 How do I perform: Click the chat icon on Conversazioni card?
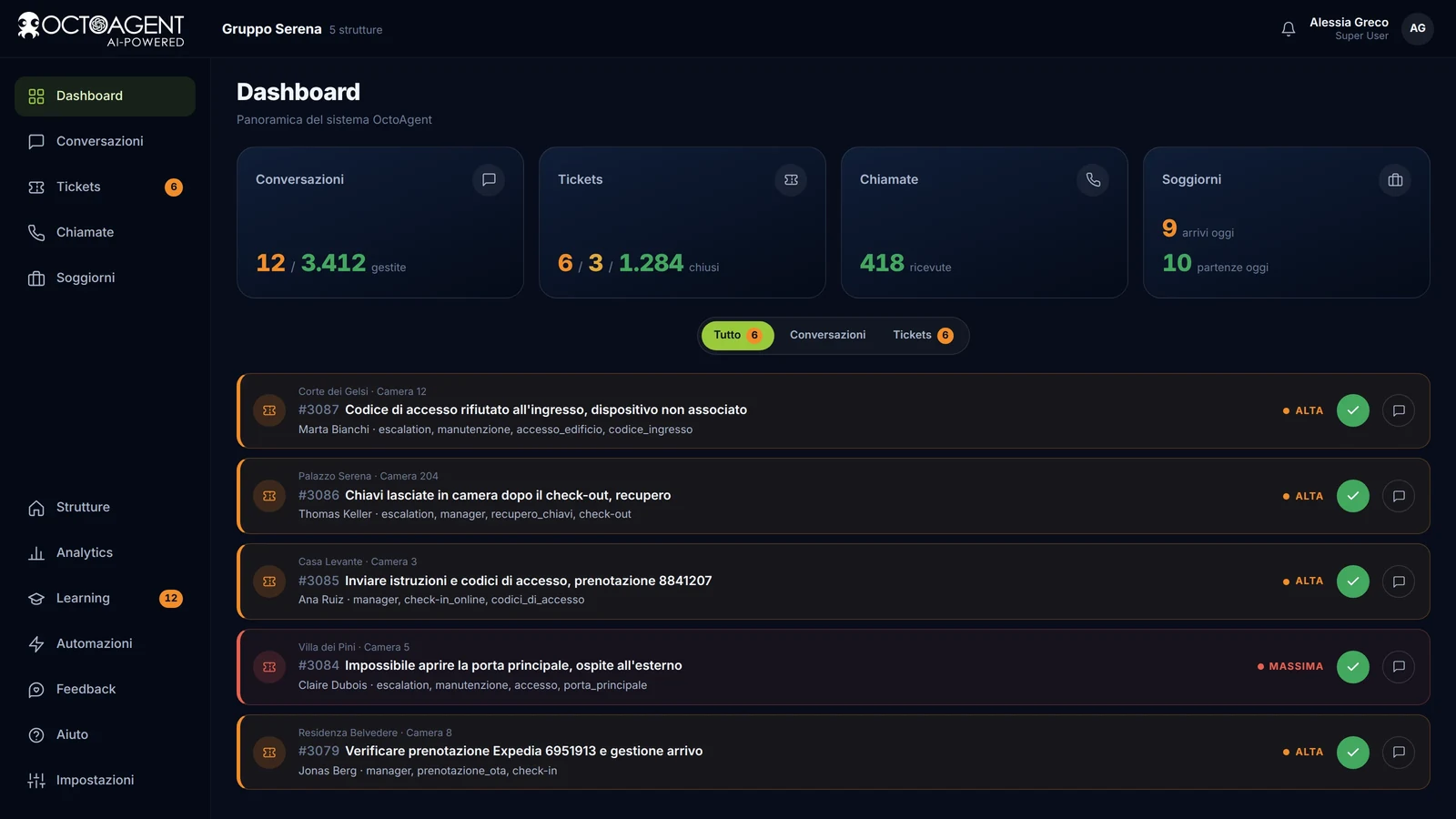[489, 180]
